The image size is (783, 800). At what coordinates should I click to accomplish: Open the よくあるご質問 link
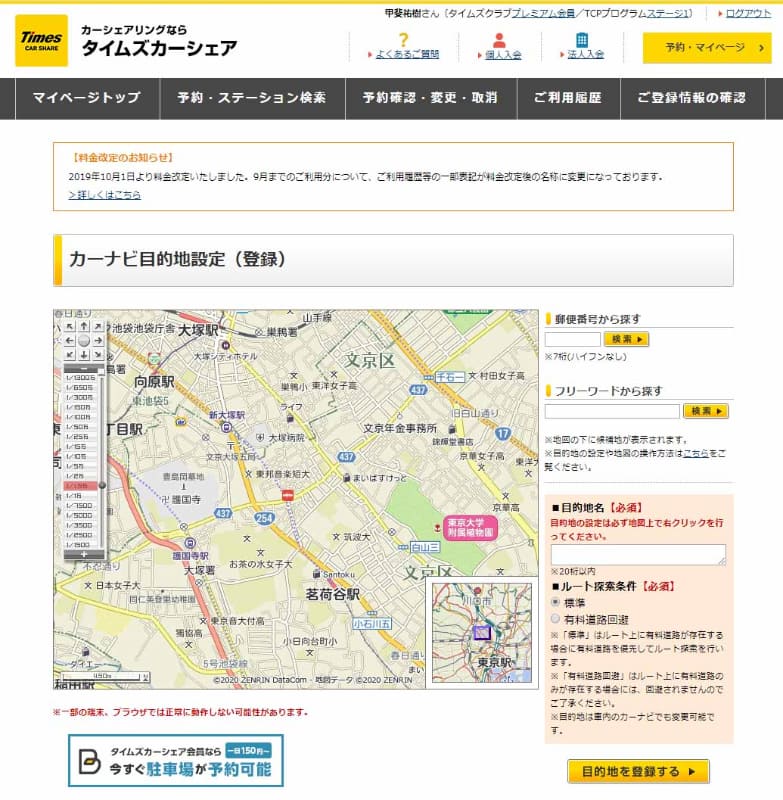coord(407,54)
